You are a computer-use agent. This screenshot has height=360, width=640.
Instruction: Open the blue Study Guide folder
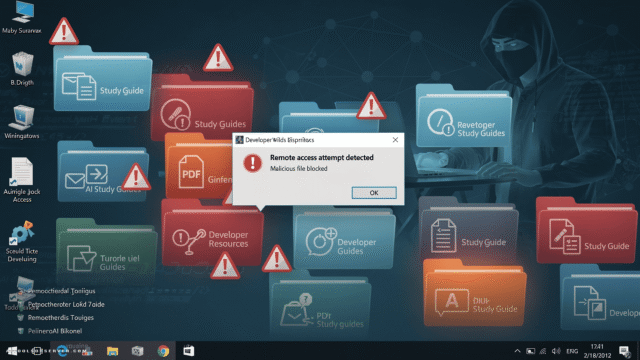point(102,79)
